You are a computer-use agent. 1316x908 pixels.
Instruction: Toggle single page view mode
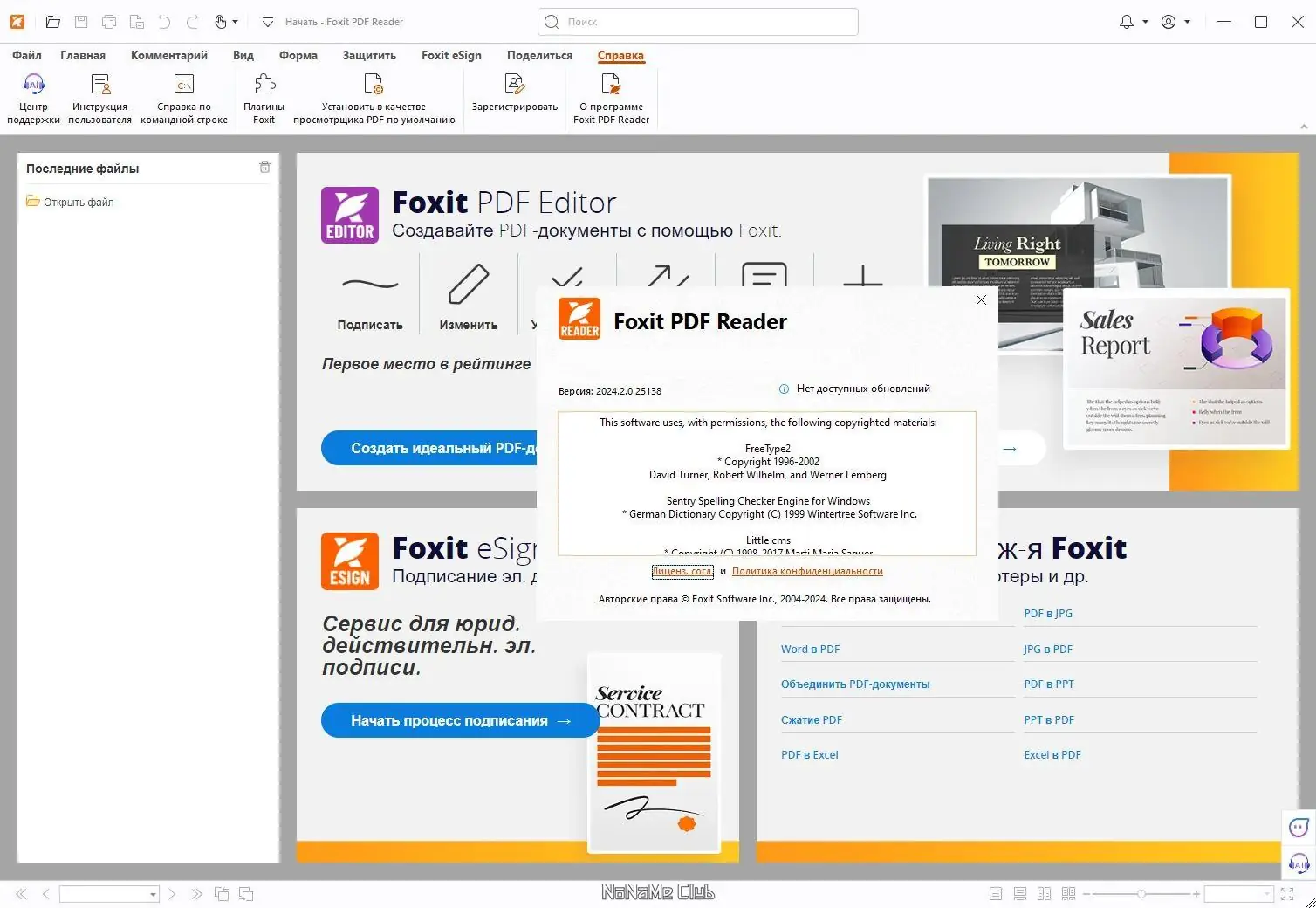(x=996, y=894)
